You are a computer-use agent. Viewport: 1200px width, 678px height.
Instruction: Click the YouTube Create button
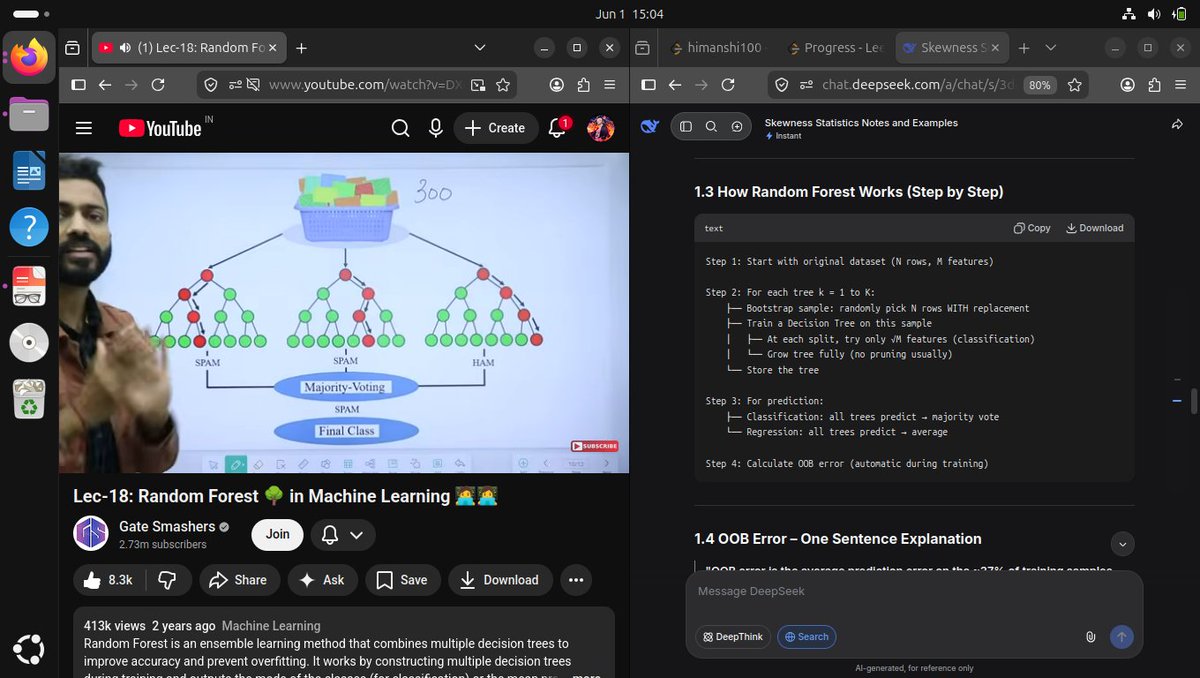pos(496,128)
